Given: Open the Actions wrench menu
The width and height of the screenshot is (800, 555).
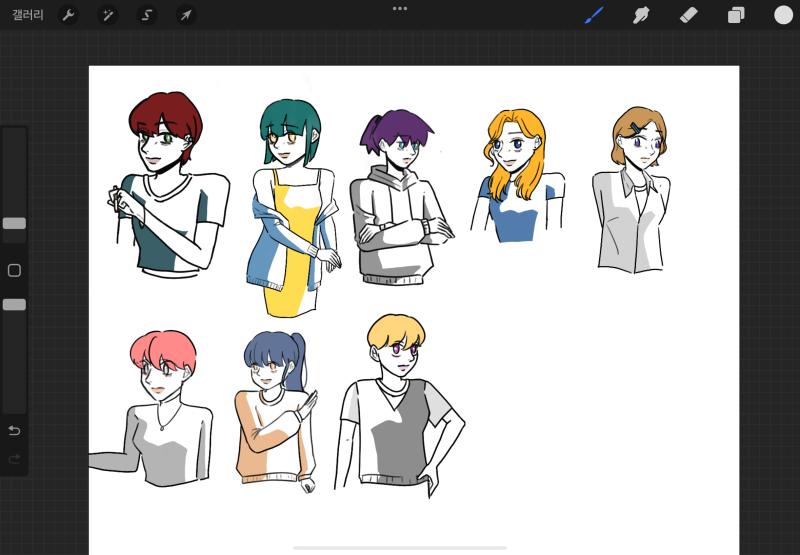Looking at the screenshot, I should tap(68, 15).
